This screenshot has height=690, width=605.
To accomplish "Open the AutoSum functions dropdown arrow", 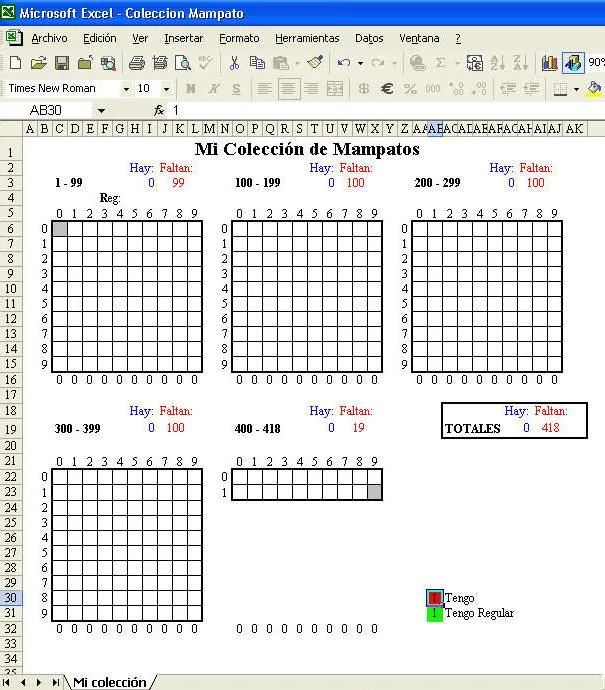I will point(457,63).
